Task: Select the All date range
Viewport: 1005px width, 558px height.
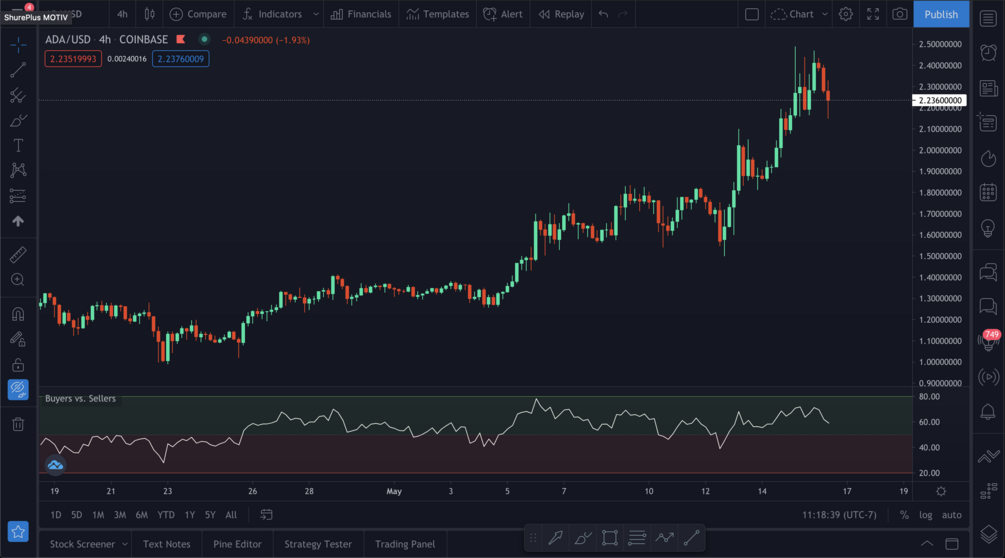Action: [231, 514]
